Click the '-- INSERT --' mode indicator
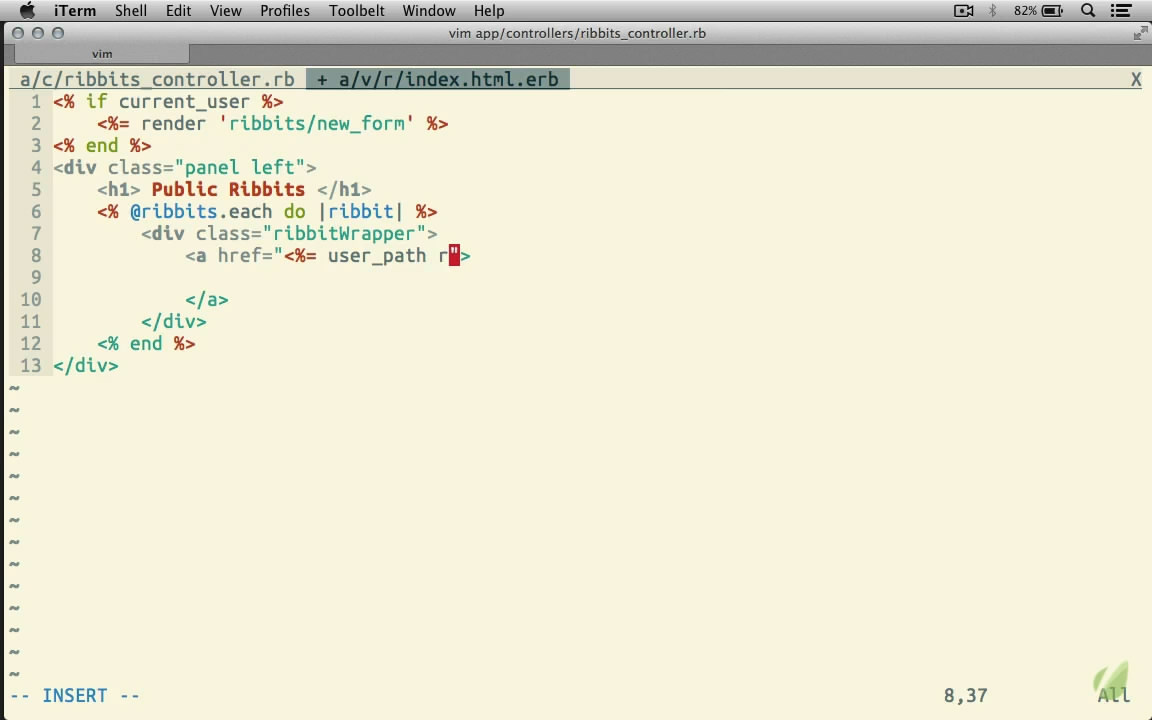The width and height of the screenshot is (1152, 720). tap(75, 695)
